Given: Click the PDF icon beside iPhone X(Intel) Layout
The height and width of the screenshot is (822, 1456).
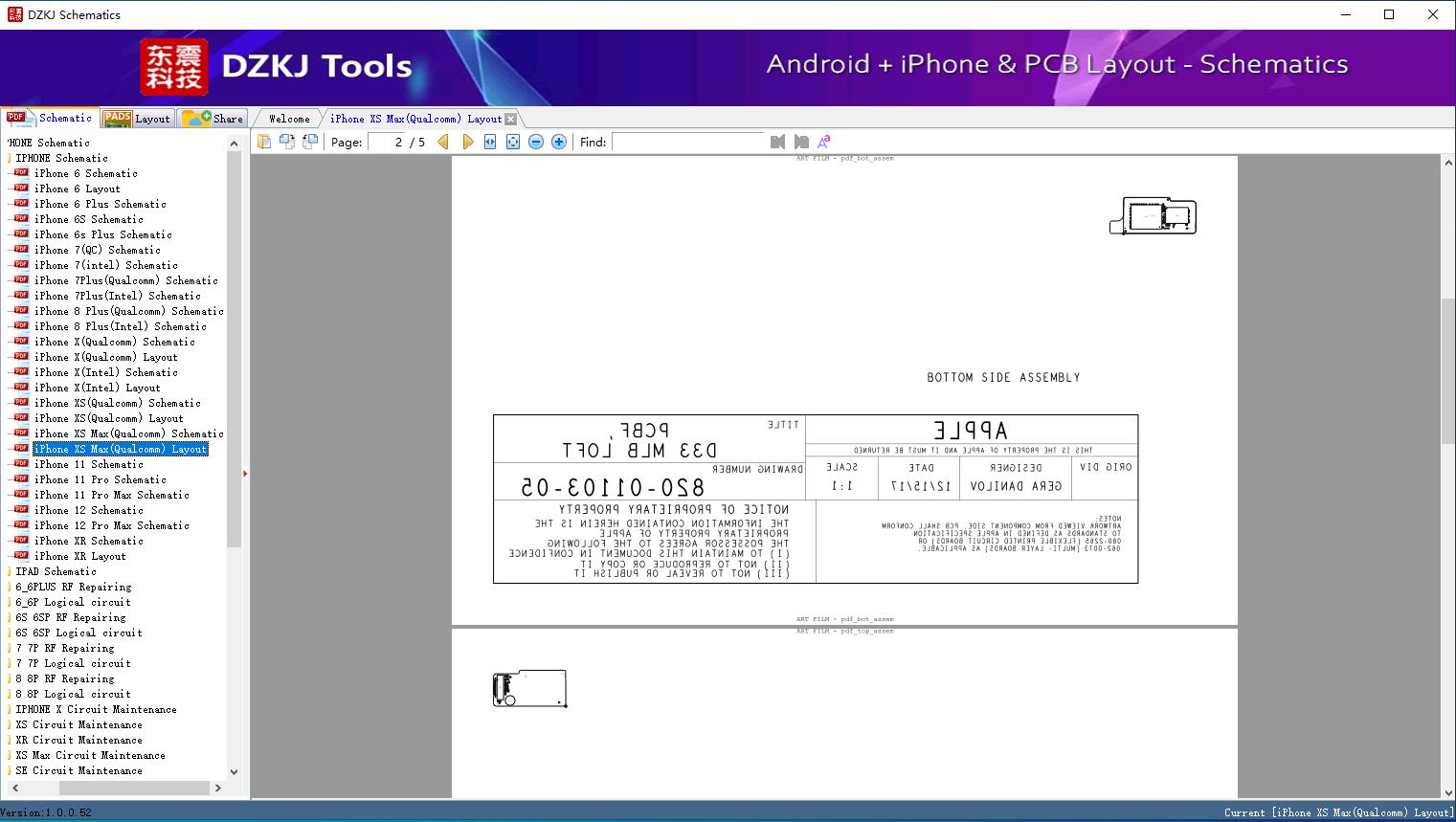Looking at the screenshot, I should [x=21, y=388].
